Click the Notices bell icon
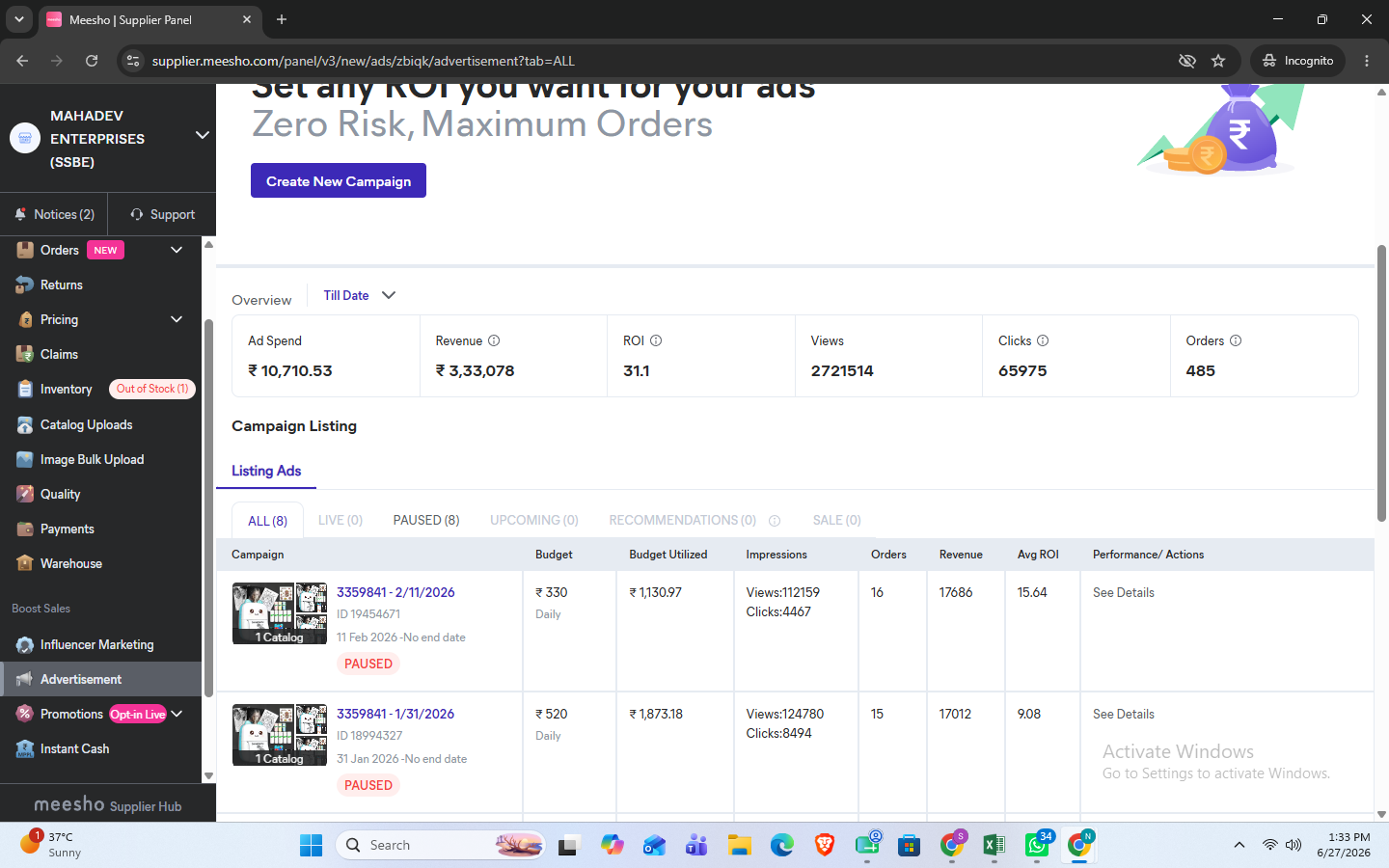The image size is (1389, 868). (20, 214)
